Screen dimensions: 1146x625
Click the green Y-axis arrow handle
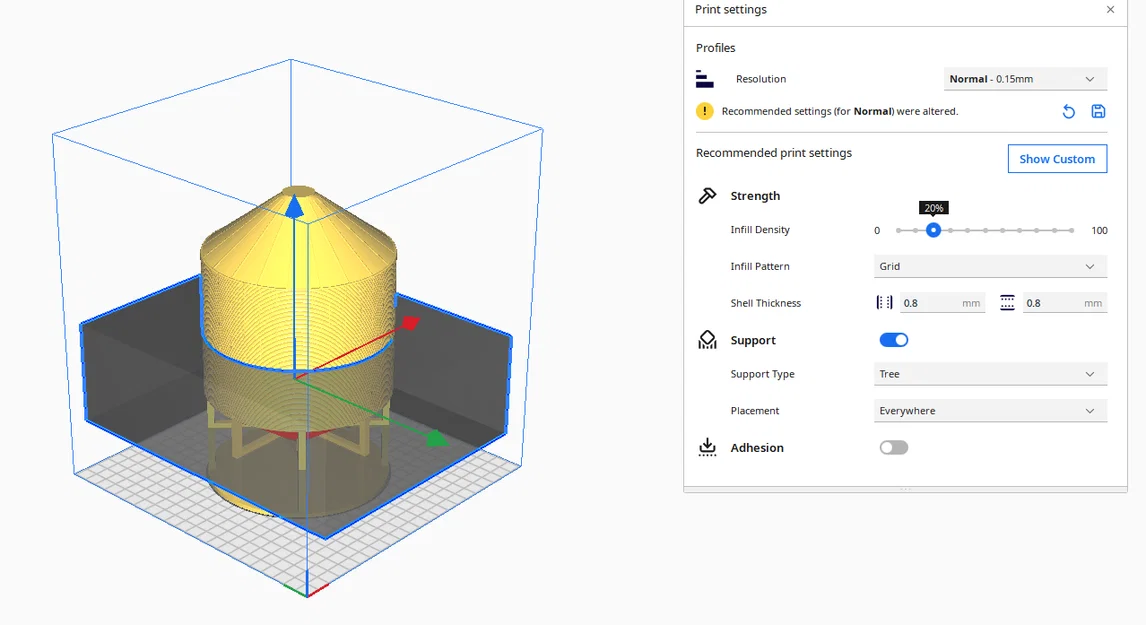pyautogui.click(x=436, y=439)
